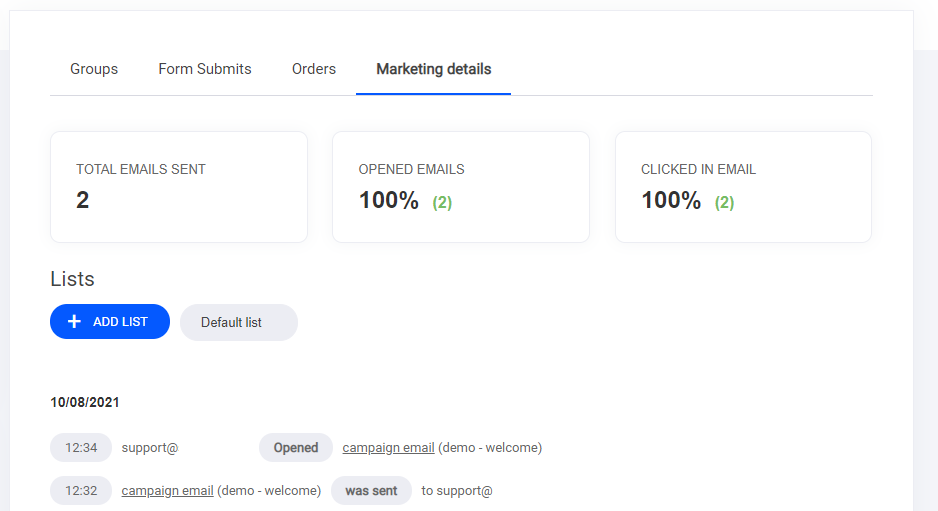Click the 12:32 time badge
The image size is (938, 511).
click(81, 491)
